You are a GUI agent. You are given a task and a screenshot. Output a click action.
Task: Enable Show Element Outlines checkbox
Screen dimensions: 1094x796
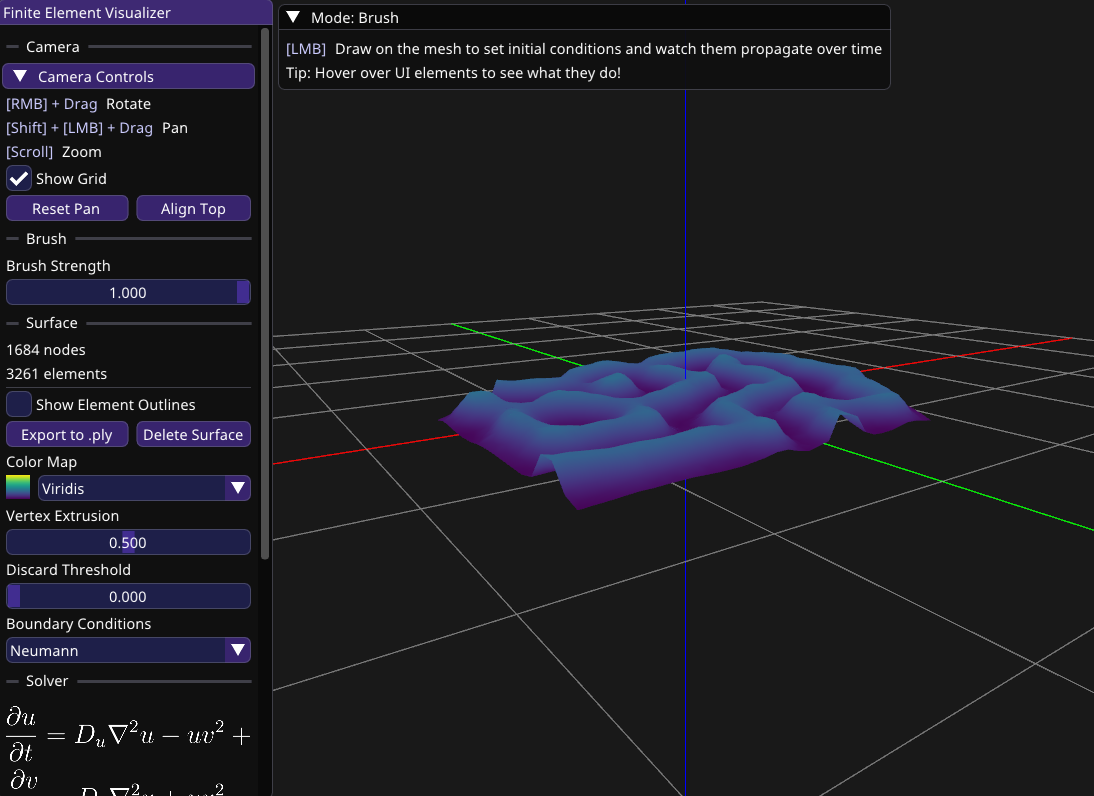(x=19, y=405)
